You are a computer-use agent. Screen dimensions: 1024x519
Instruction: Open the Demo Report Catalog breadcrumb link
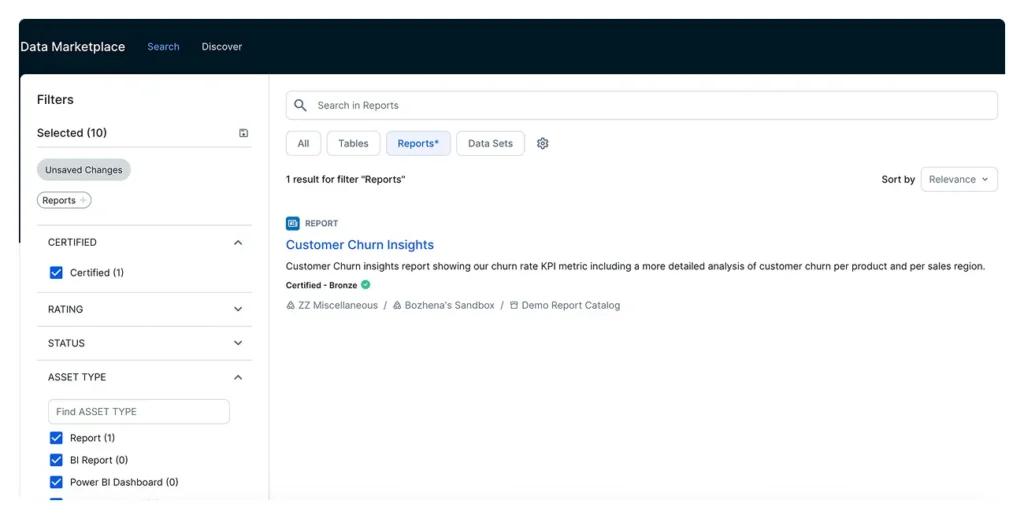point(571,306)
